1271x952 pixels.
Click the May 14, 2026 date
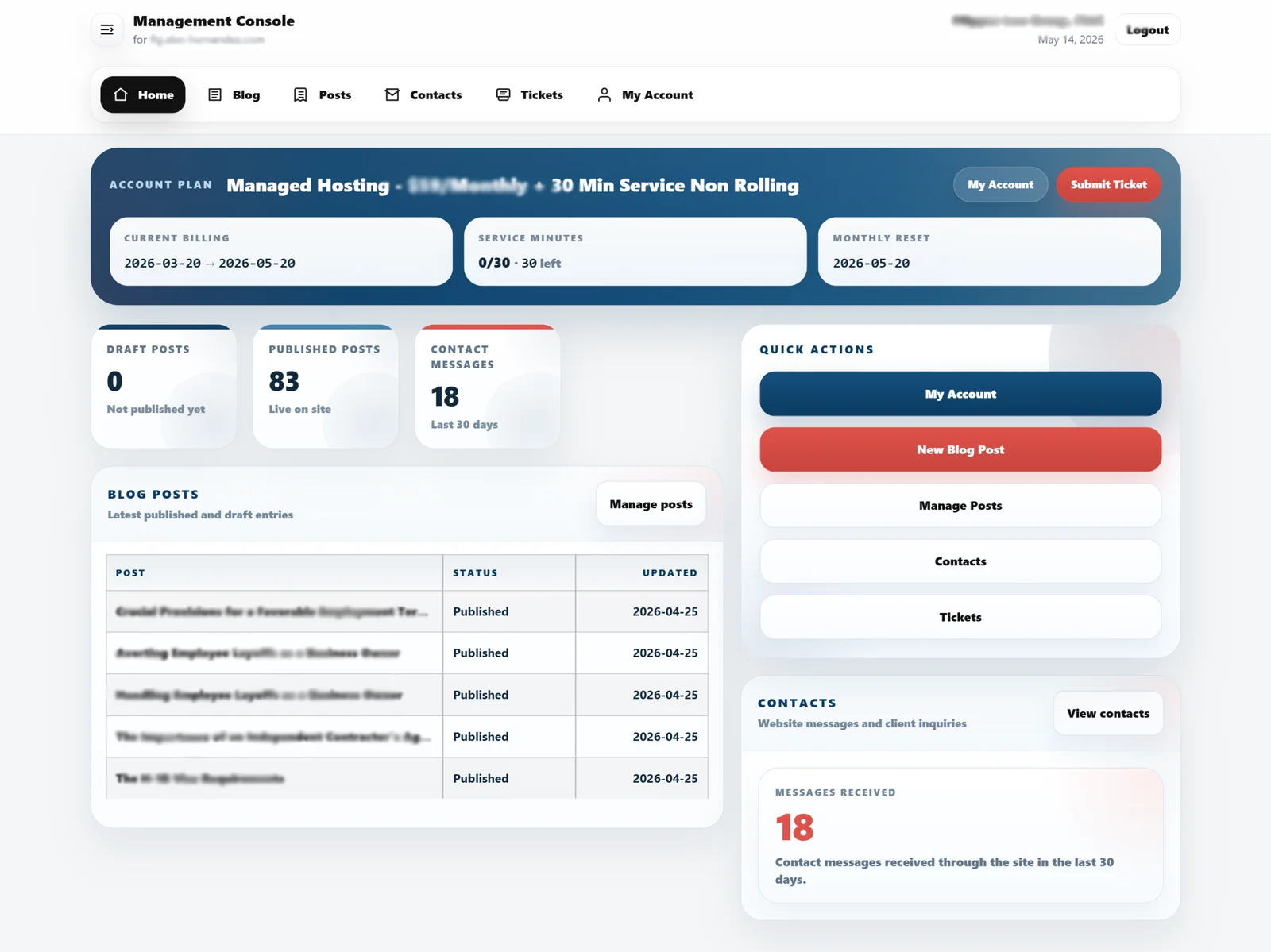tap(1070, 40)
